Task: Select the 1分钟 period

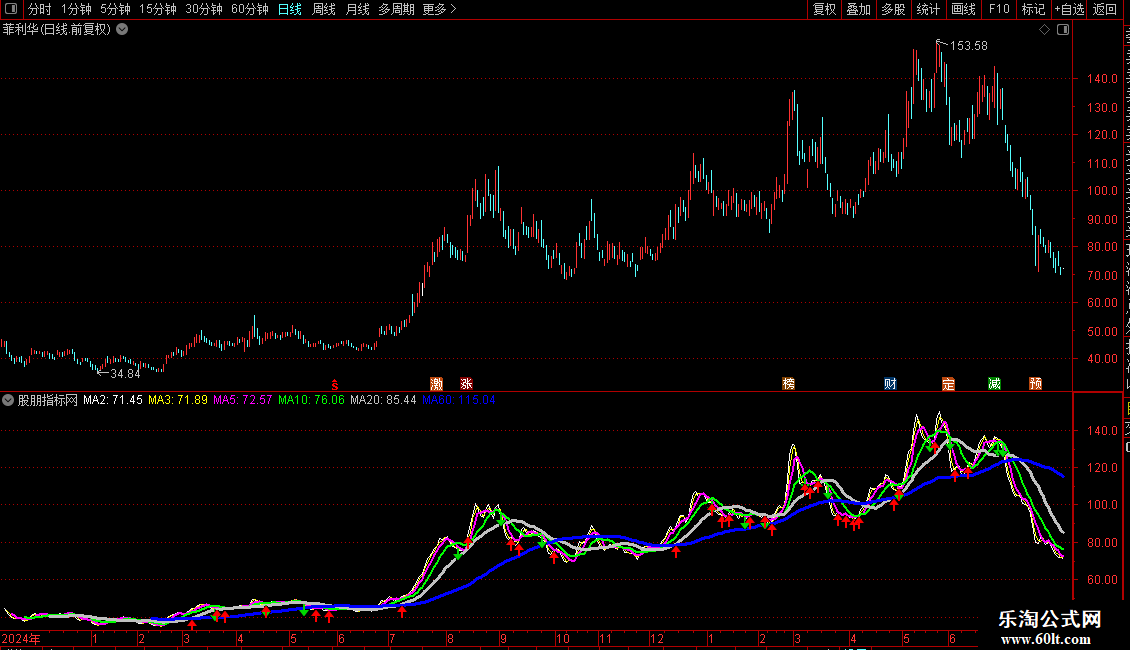Action: point(76,9)
